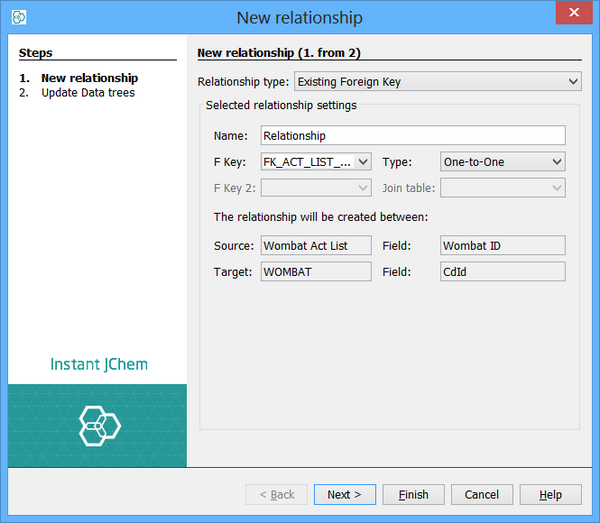Select the Target field showing WOMBAT
This screenshot has height=523, width=600.
click(316, 271)
